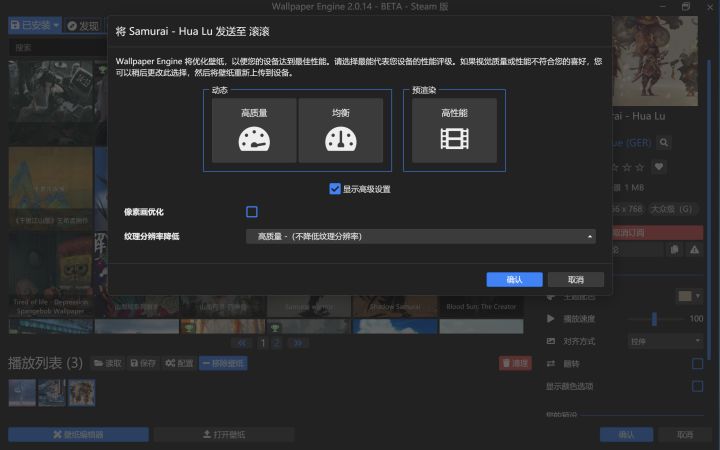Search author with the magnifier icon
720x450 pixels.
(664, 143)
